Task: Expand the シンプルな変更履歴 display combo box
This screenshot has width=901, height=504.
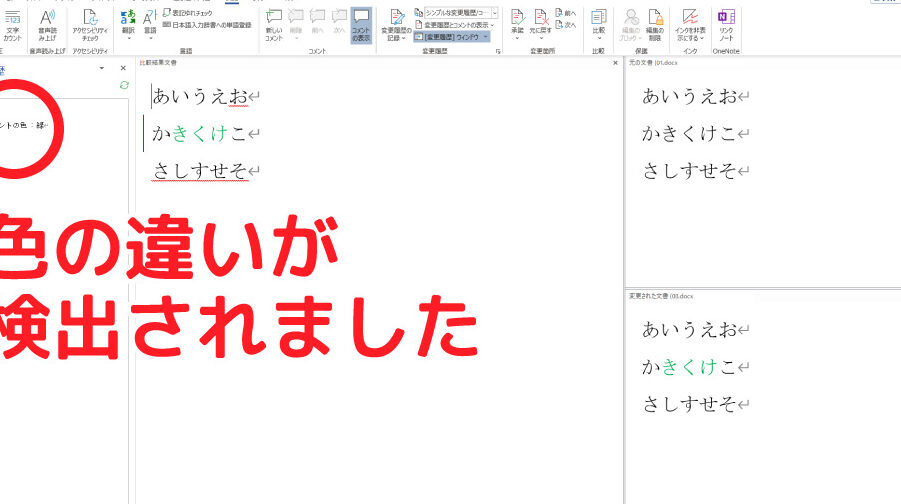Action: pyautogui.click(x=495, y=13)
